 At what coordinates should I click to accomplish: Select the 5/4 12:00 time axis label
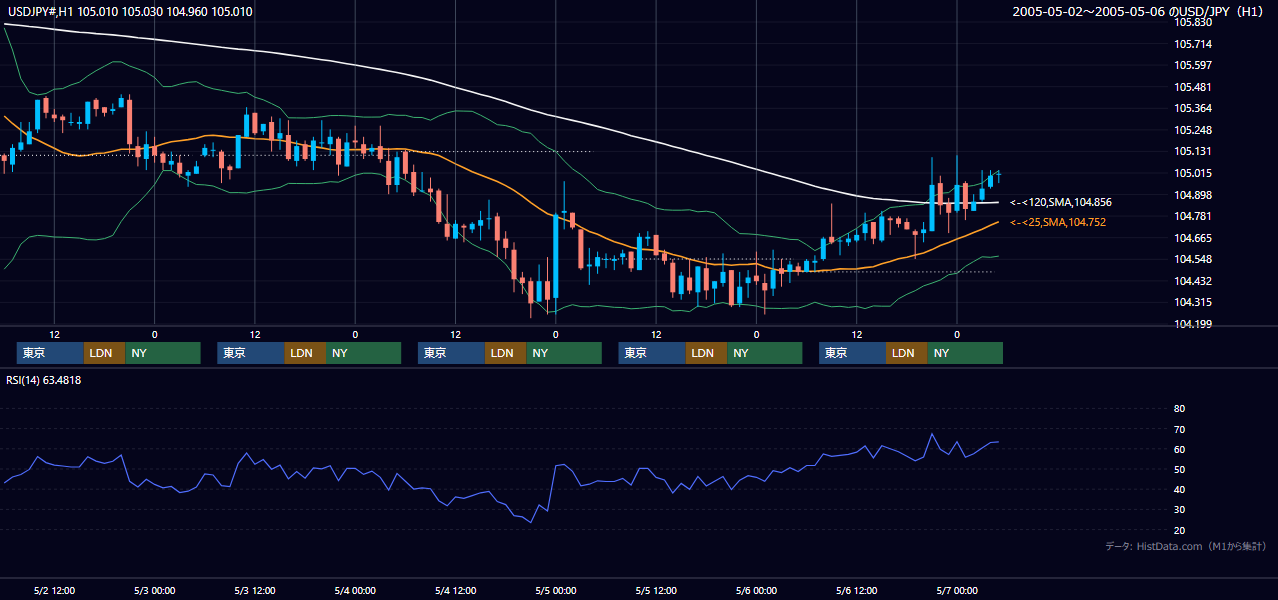(x=456, y=590)
